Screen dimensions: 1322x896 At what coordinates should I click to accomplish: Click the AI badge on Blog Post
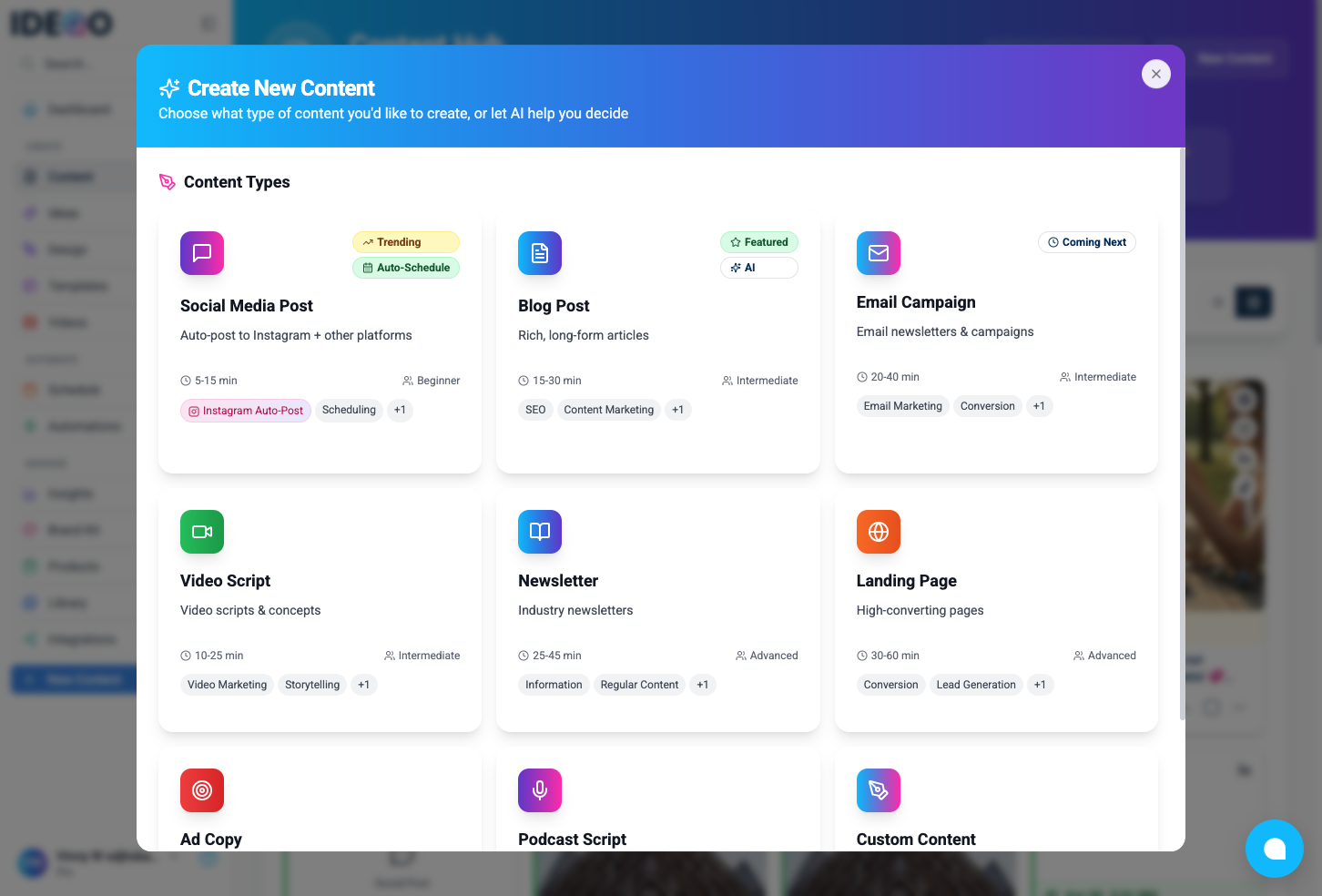[x=759, y=268]
